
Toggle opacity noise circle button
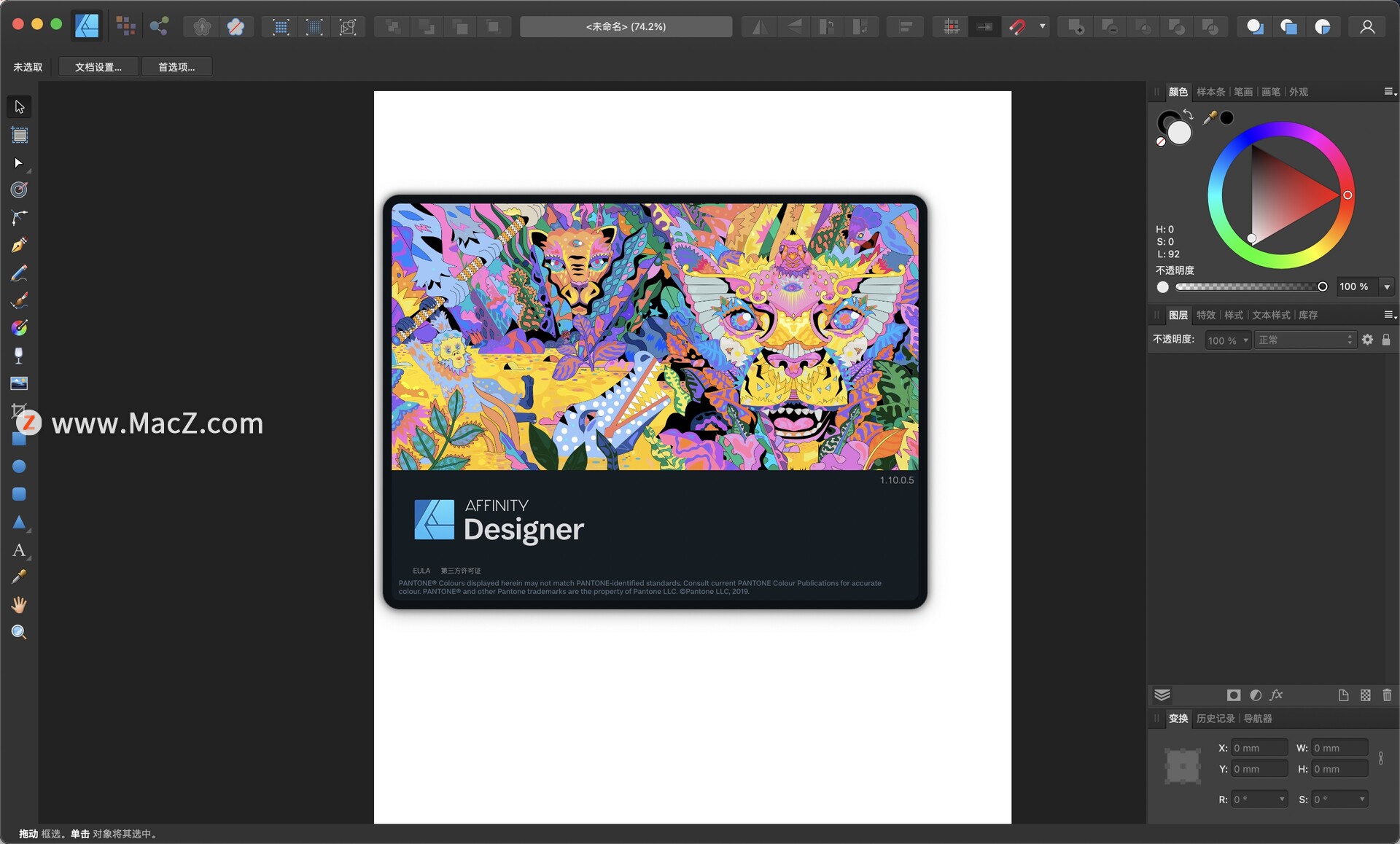tap(1163, 287)
